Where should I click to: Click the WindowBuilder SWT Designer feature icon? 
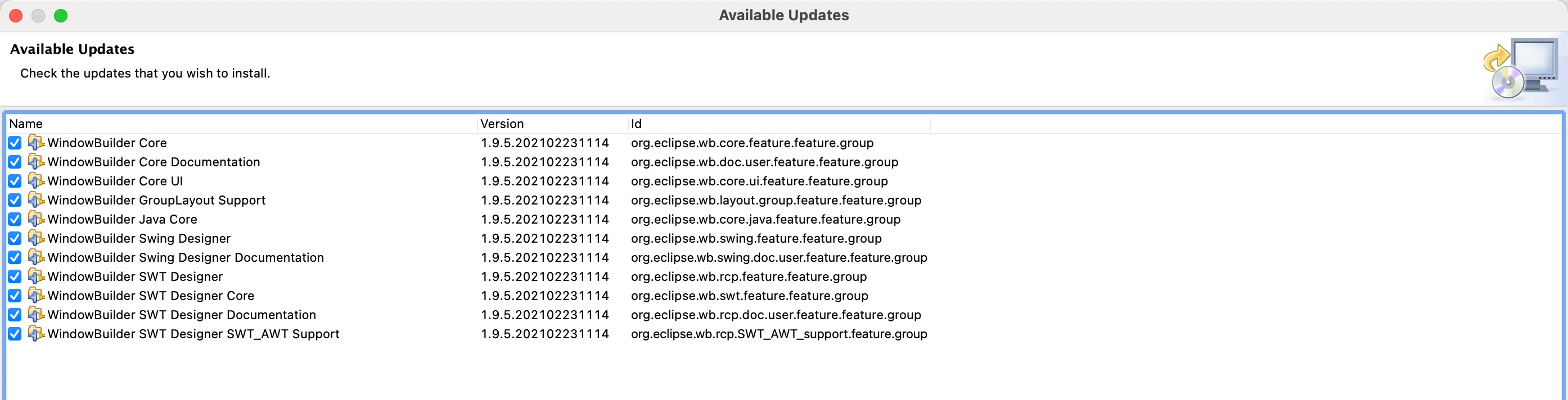click(x=36, y=276)
